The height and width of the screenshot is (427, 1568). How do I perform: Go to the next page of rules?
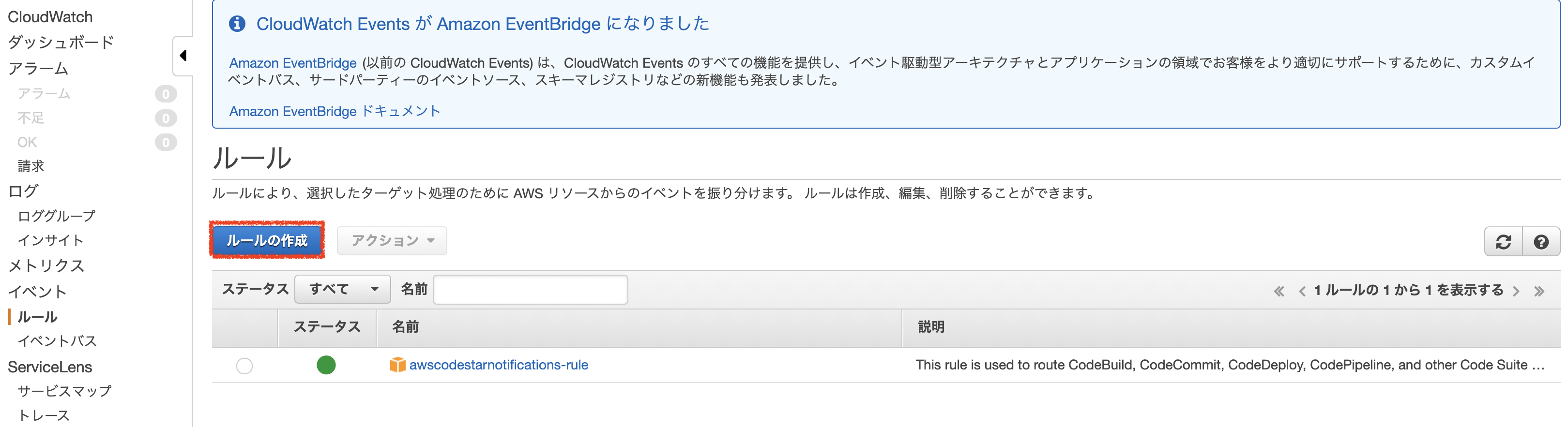pyautogui.click(x=1516, y=292)
